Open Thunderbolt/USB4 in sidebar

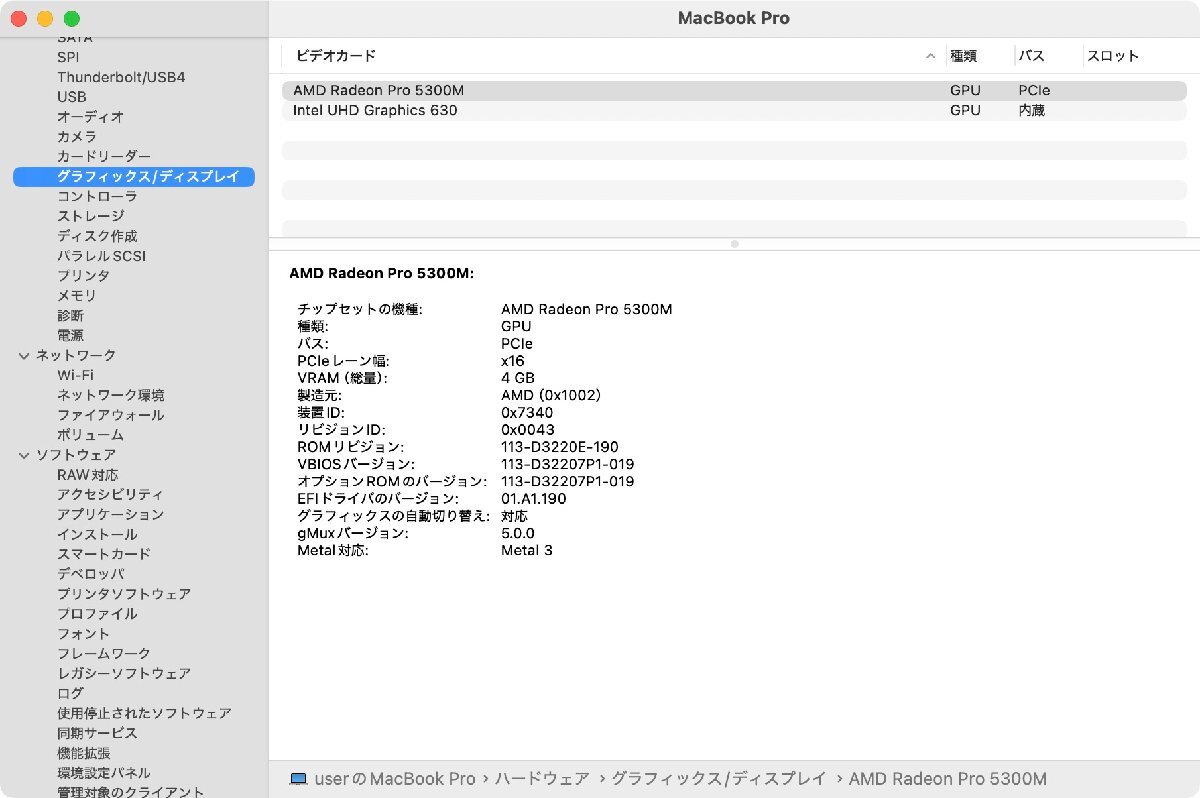[121, 77]
